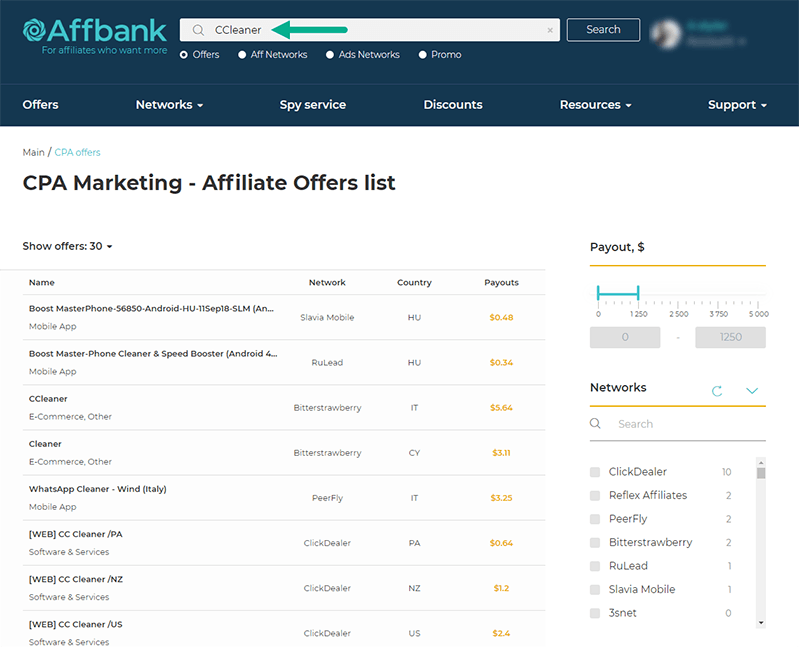Click the Networks list scrollbar up arrow

pos(761,462)
